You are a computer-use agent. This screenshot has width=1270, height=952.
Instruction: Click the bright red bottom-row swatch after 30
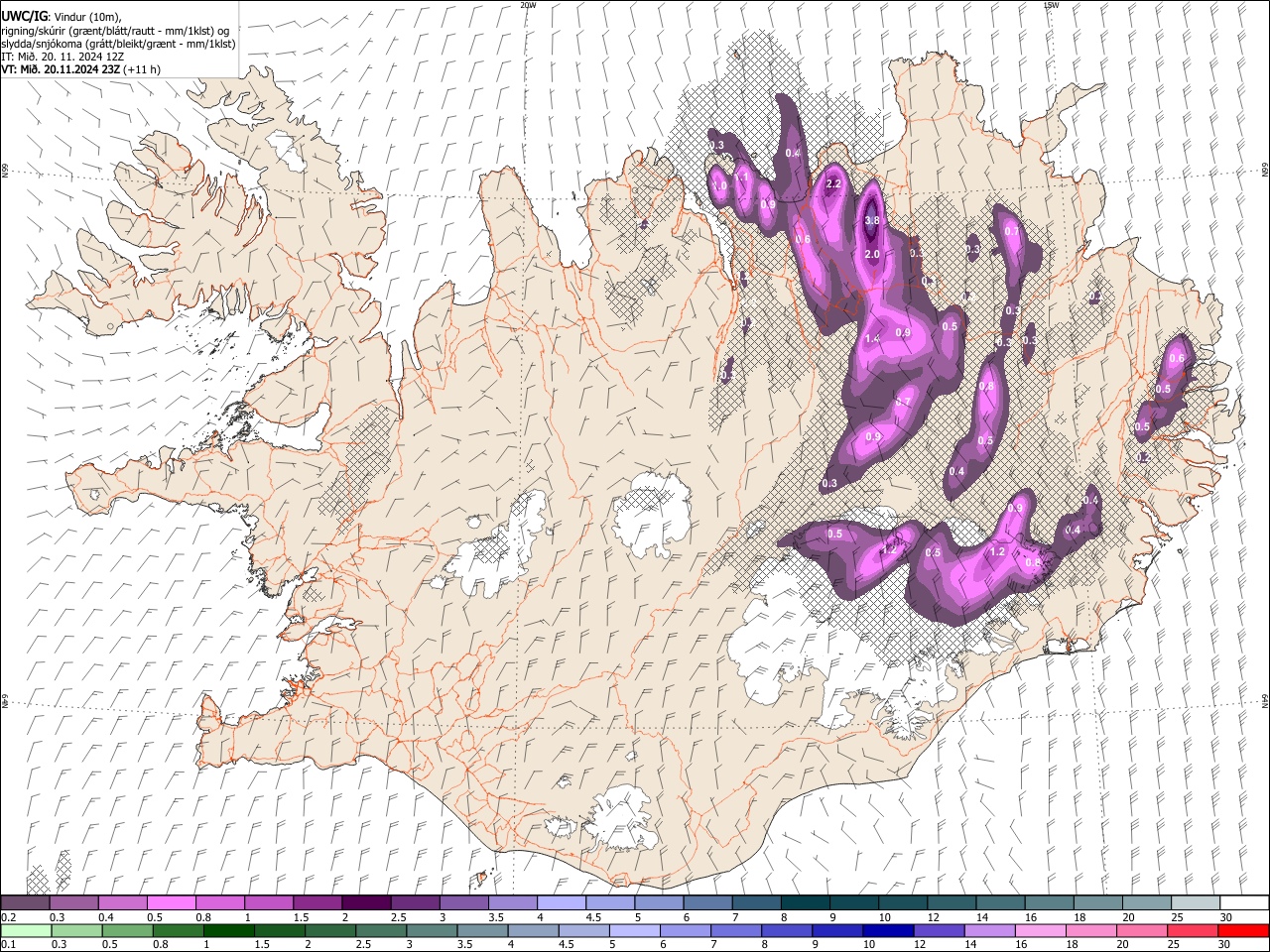1243,930
